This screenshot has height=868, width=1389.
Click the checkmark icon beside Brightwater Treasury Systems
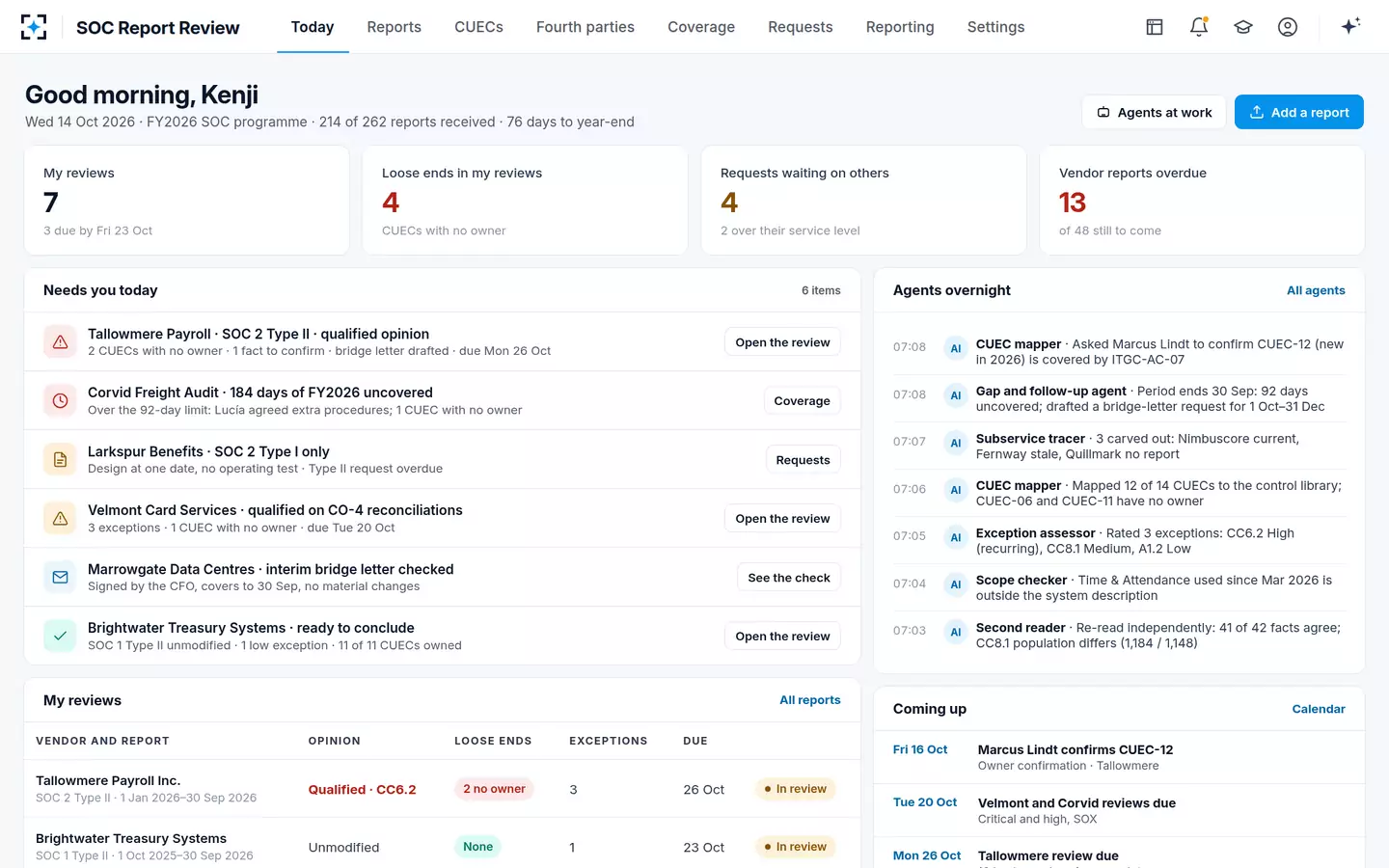60,636
